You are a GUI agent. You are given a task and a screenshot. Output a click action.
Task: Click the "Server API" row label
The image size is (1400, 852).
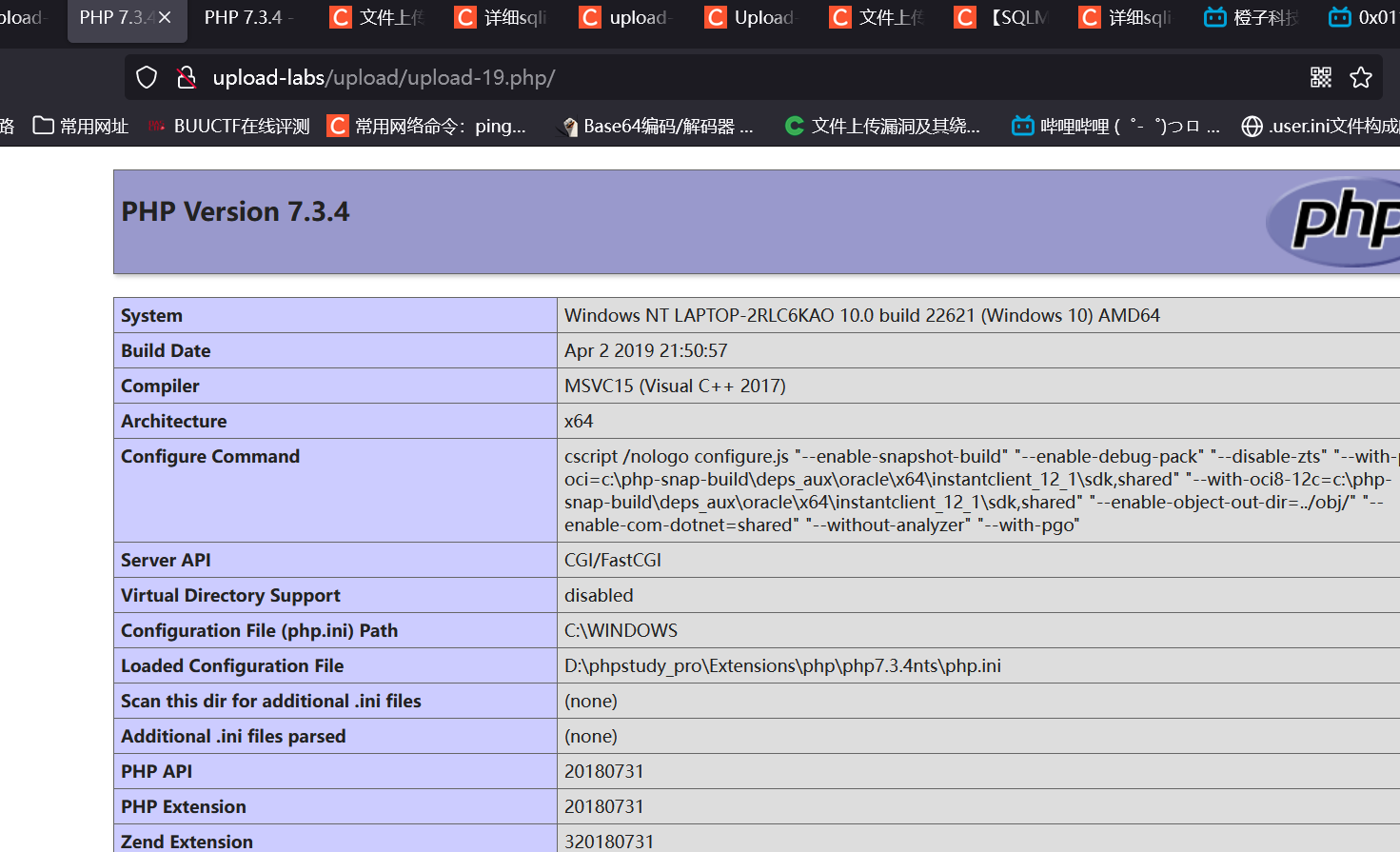tap(166, 560)
